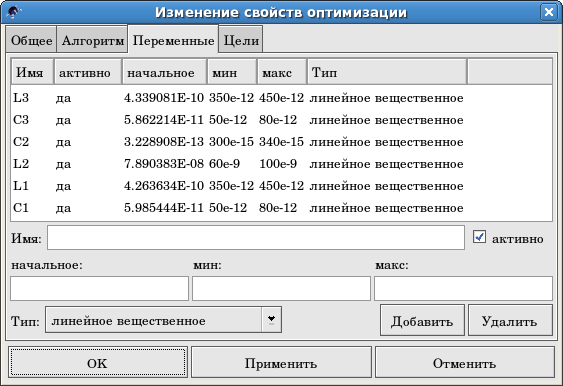Focus the Имя input field
563x386 pixels.
pyautogui.click(x=256, y=237)
